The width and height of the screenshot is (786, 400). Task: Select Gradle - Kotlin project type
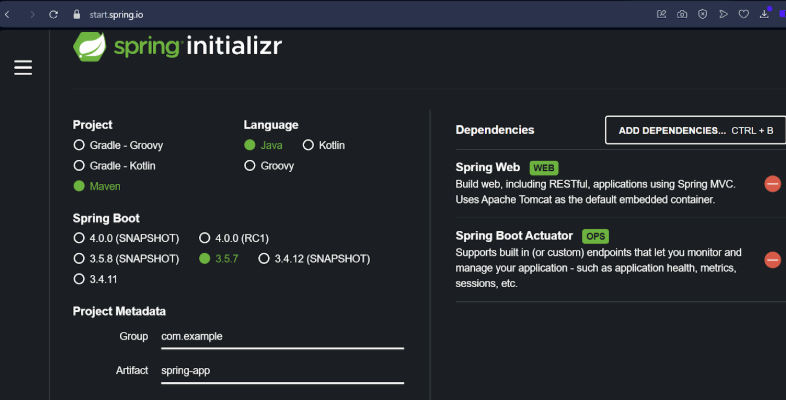[x=79, y=166]
